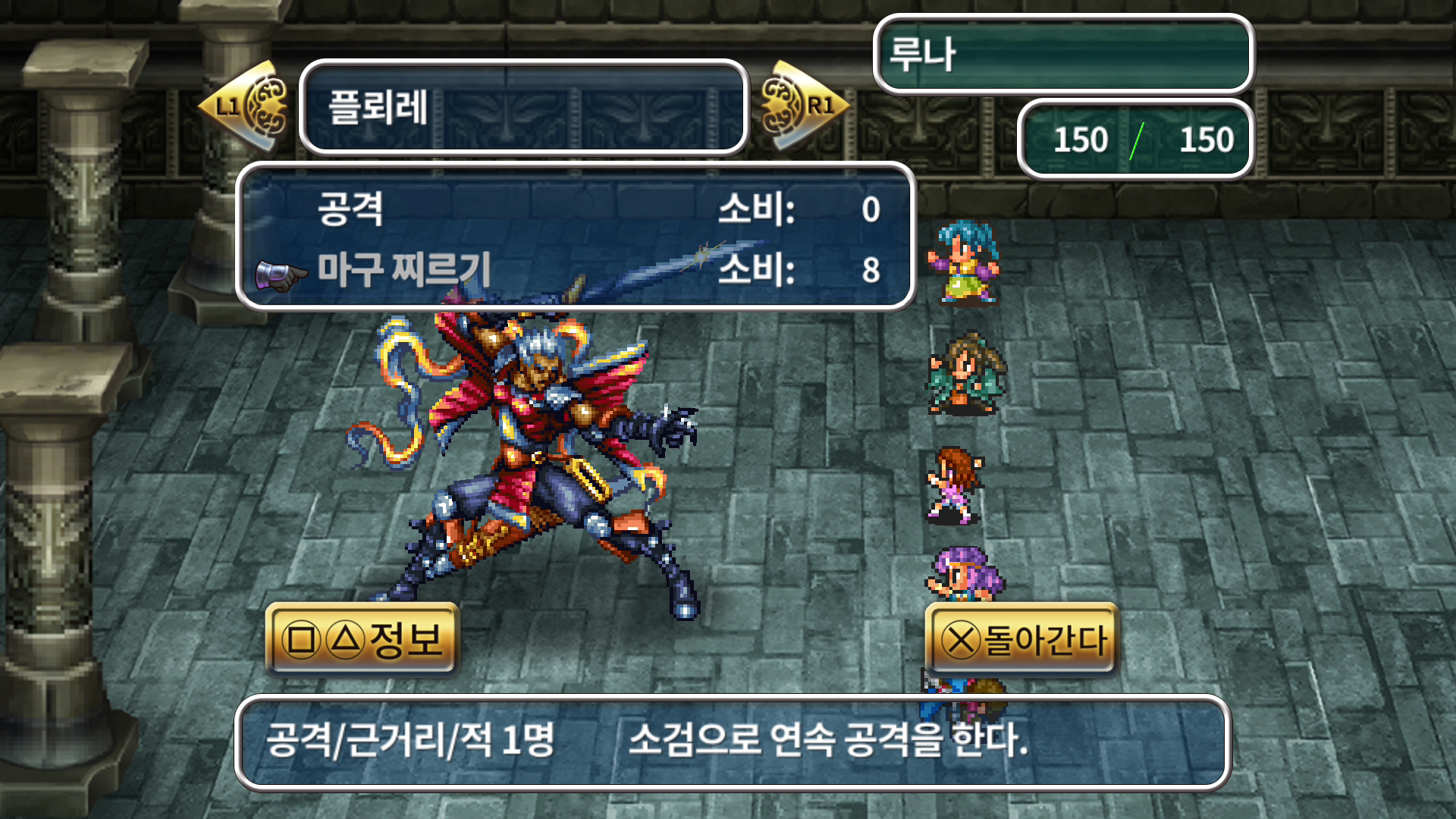Click the triangle symbol on 정보 button
1456x819 pixels.
click(x=346, y=640)
